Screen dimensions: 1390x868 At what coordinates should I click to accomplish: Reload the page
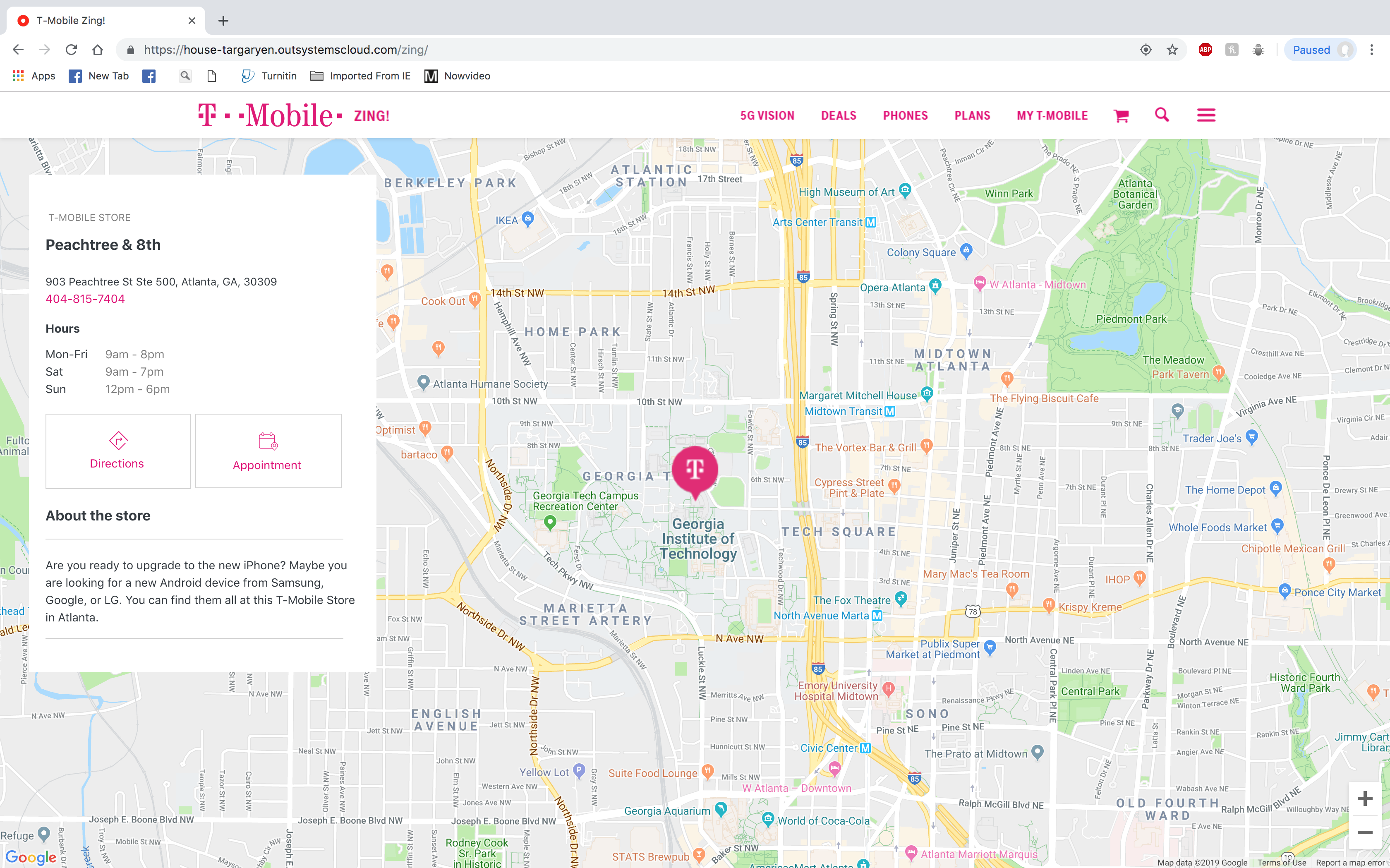click(x=71, y=50)
